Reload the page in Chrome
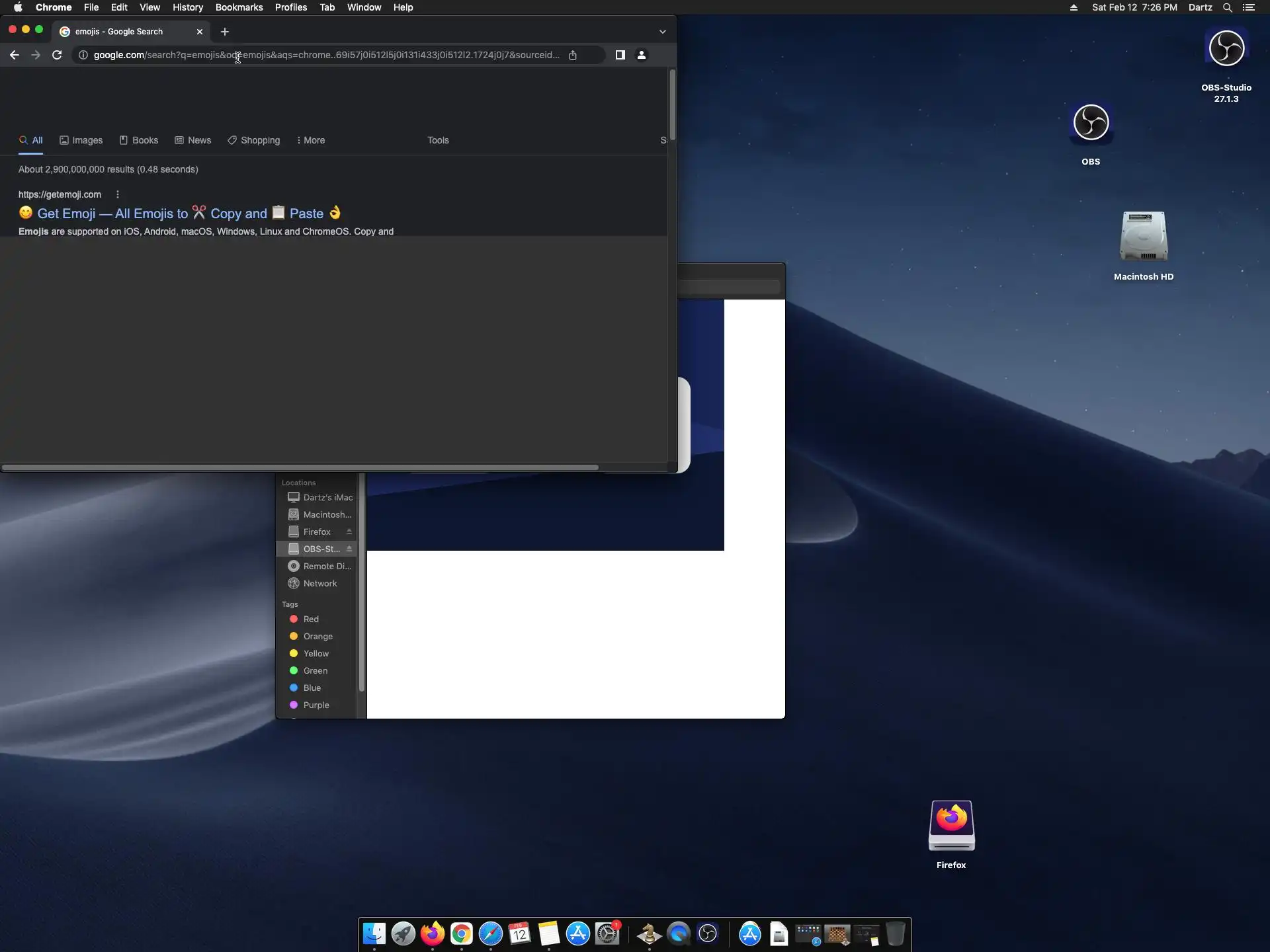Viewport: 1270px width, 952px height. [57, 55]
